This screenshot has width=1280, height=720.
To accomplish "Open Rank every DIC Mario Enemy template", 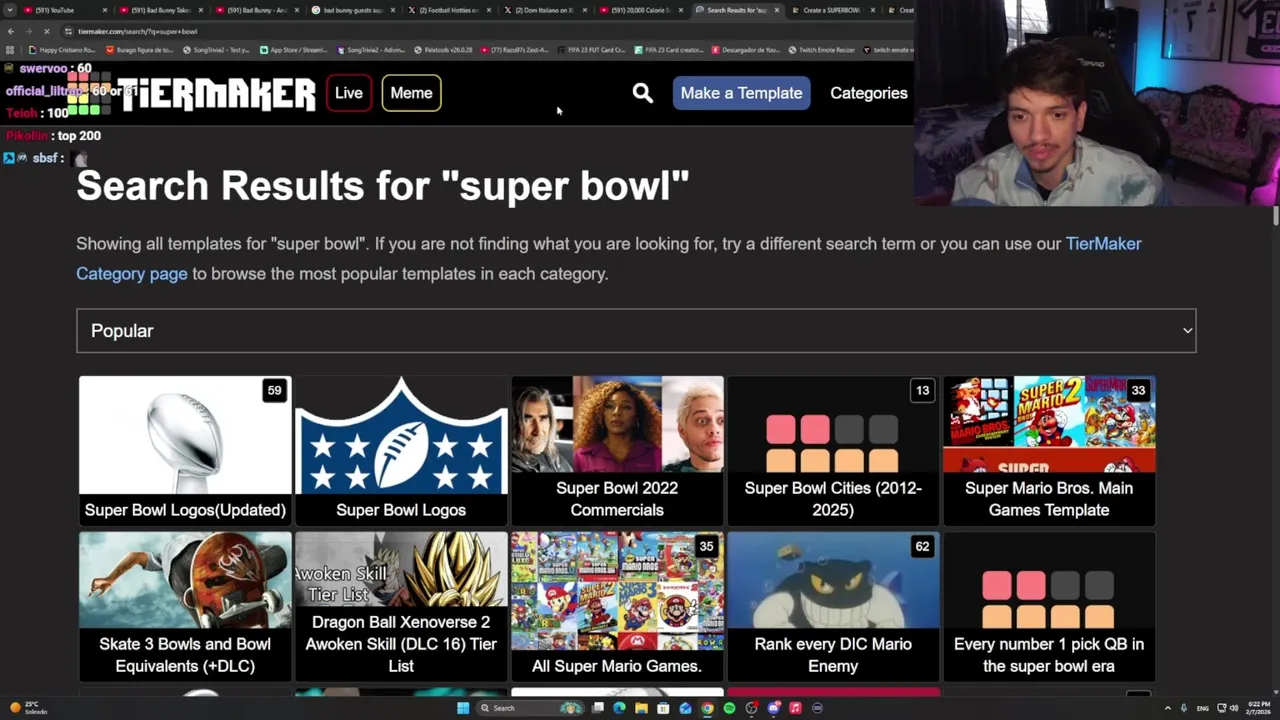I will pyautogui.click(x=833, y=607).
